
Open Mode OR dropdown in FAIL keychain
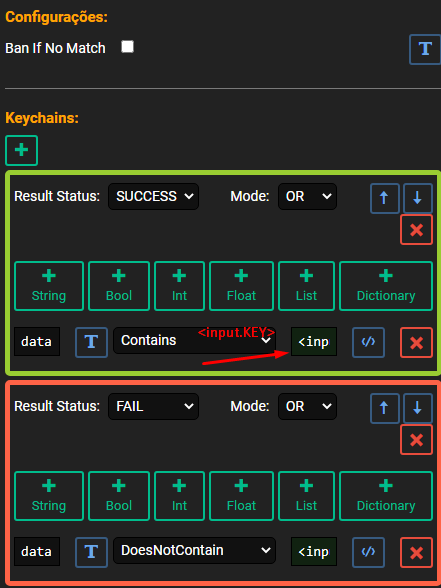pos(307,406)
